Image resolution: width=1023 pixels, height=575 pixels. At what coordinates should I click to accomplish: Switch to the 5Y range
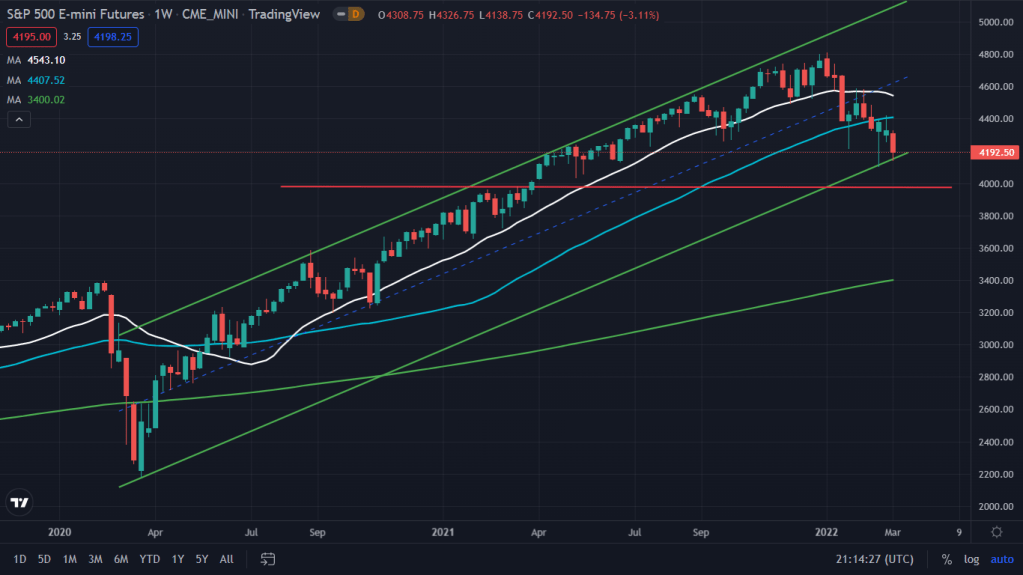coord(202,558)
